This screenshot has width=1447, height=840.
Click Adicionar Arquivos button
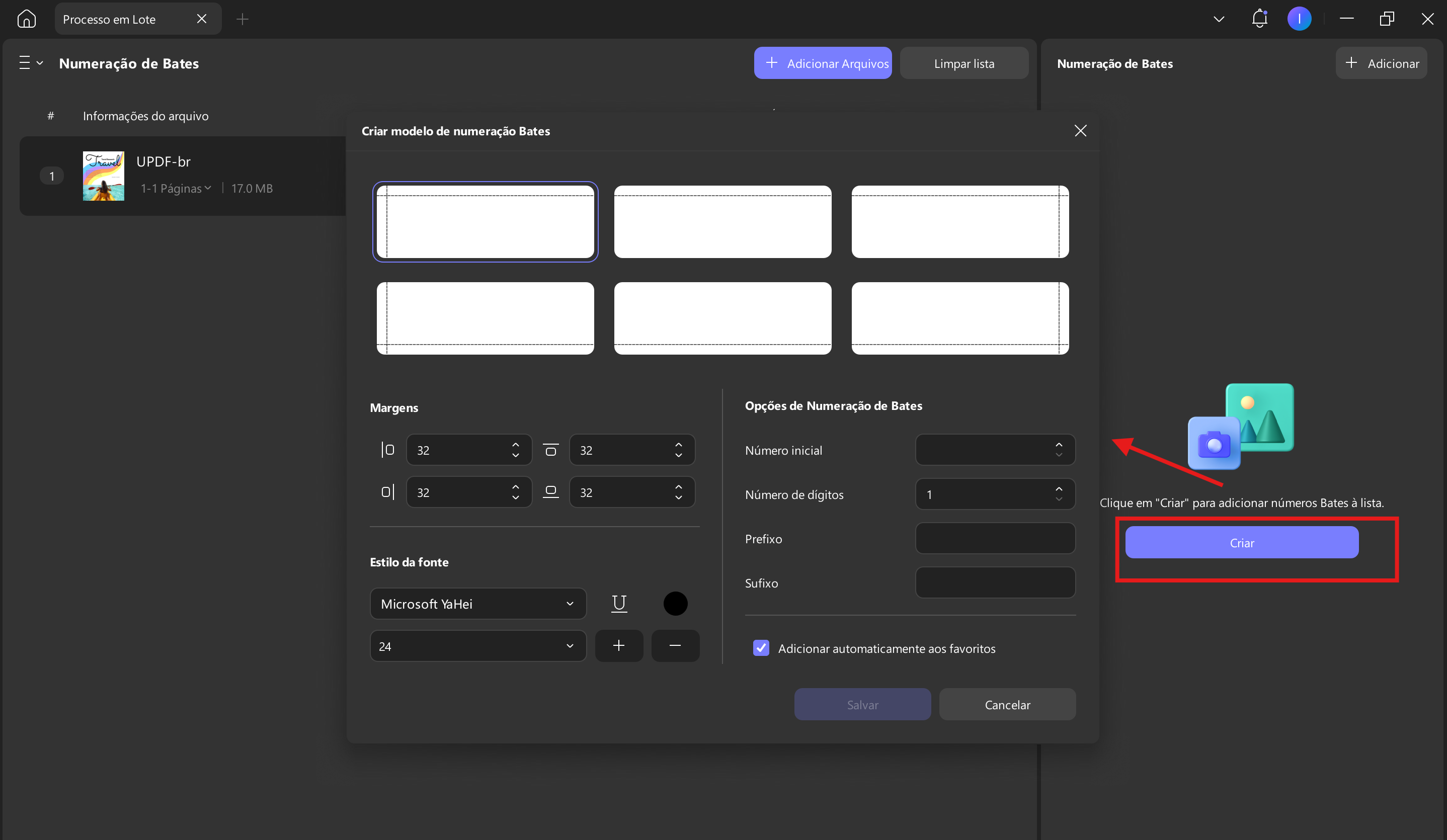pyautogui.click(x=822, y=63)
